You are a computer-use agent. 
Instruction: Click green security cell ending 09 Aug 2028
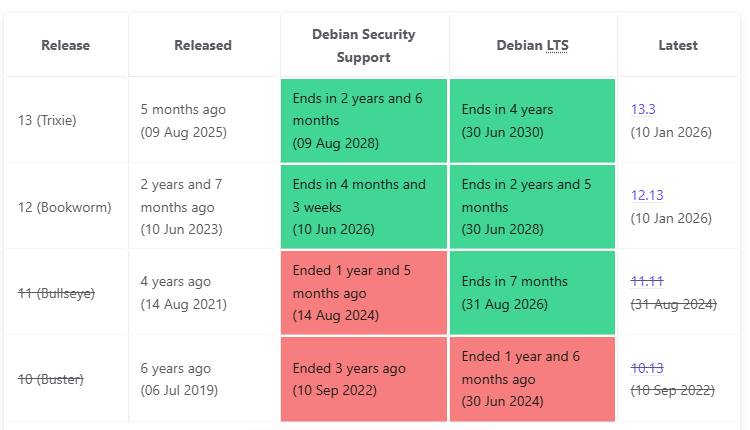point(363,120)
